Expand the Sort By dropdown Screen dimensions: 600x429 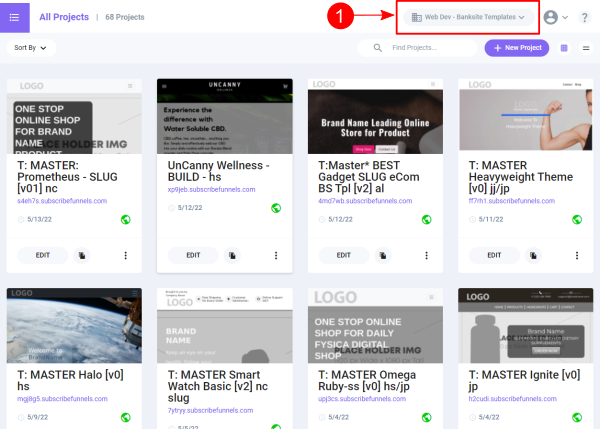coord(29,47)
